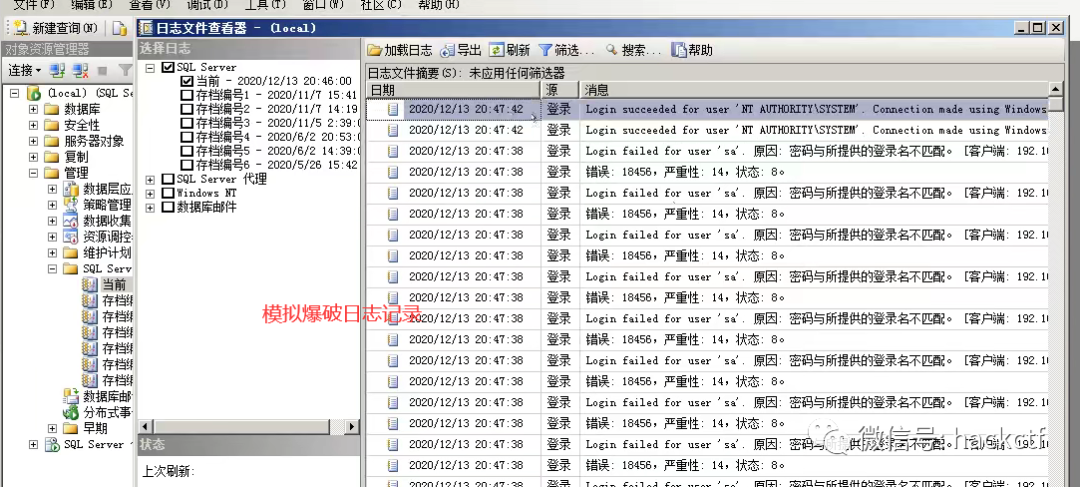Image resolution: width=1080 pixels, height=487 pixels.
Task: Check the 存档编号2 log checkbox
Action: click(186, 109)
